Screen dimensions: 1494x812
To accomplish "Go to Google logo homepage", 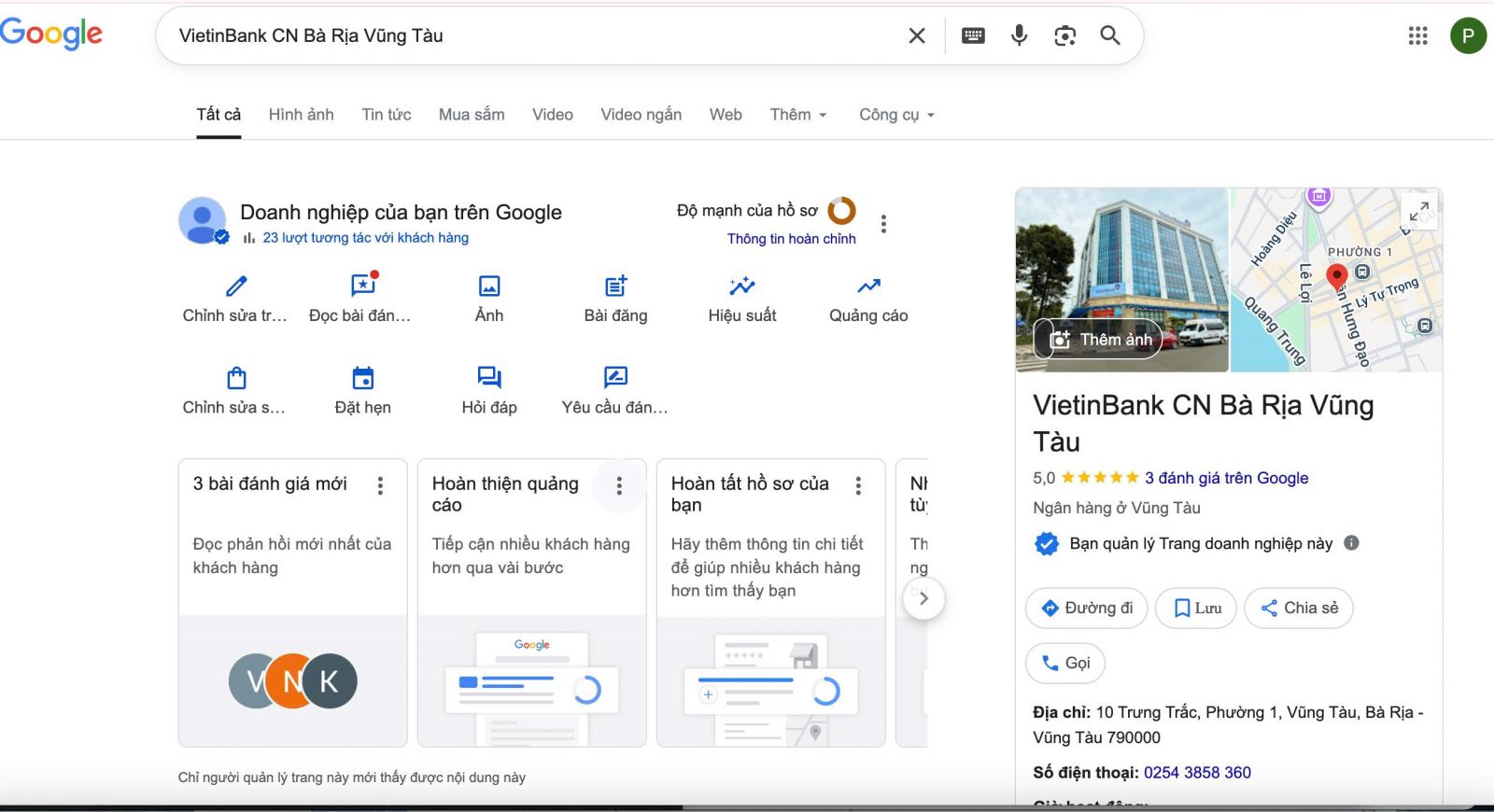I will pyautogui.click(x=51, y=34).
